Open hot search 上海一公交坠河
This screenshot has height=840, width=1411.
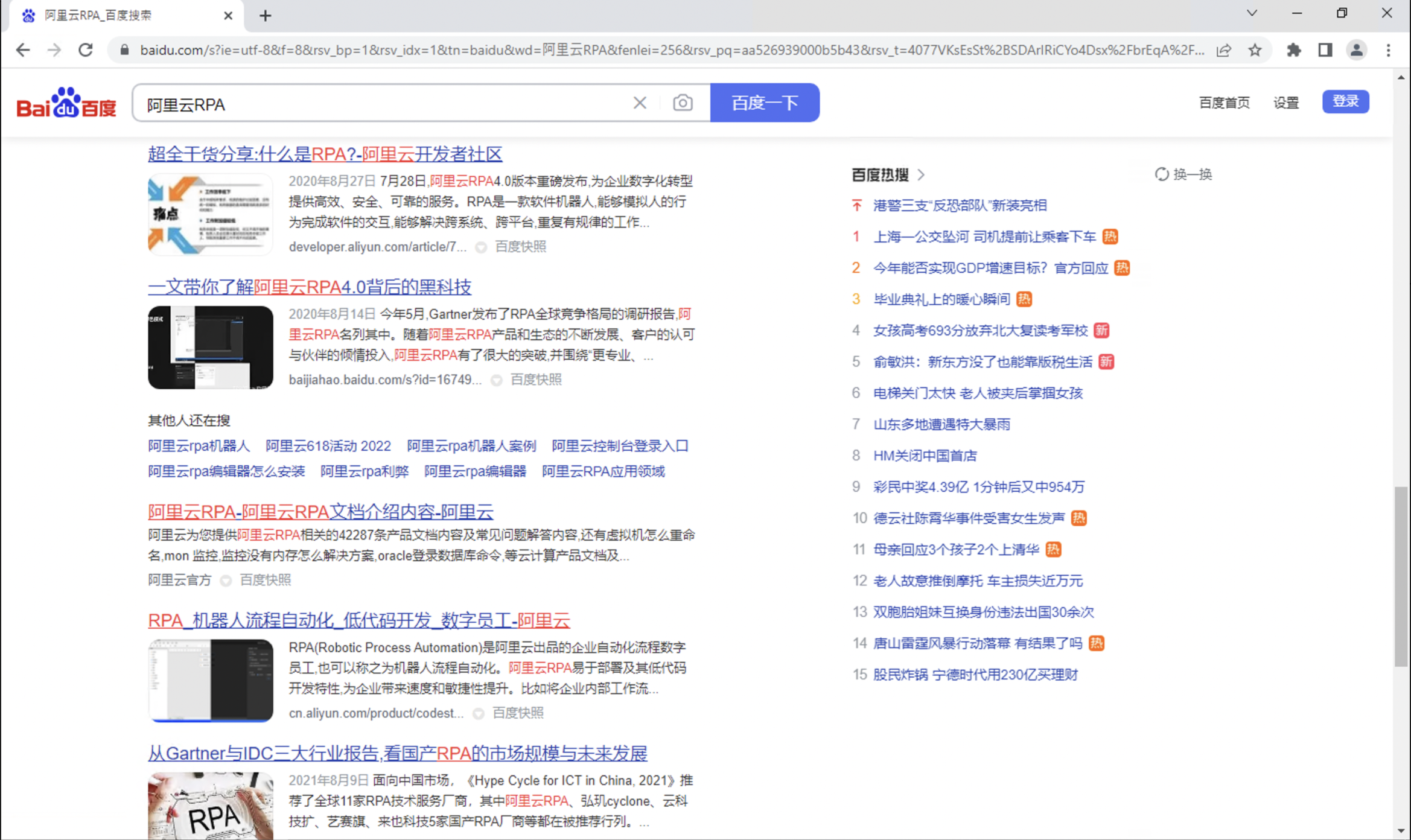click(x=984, y=237)
